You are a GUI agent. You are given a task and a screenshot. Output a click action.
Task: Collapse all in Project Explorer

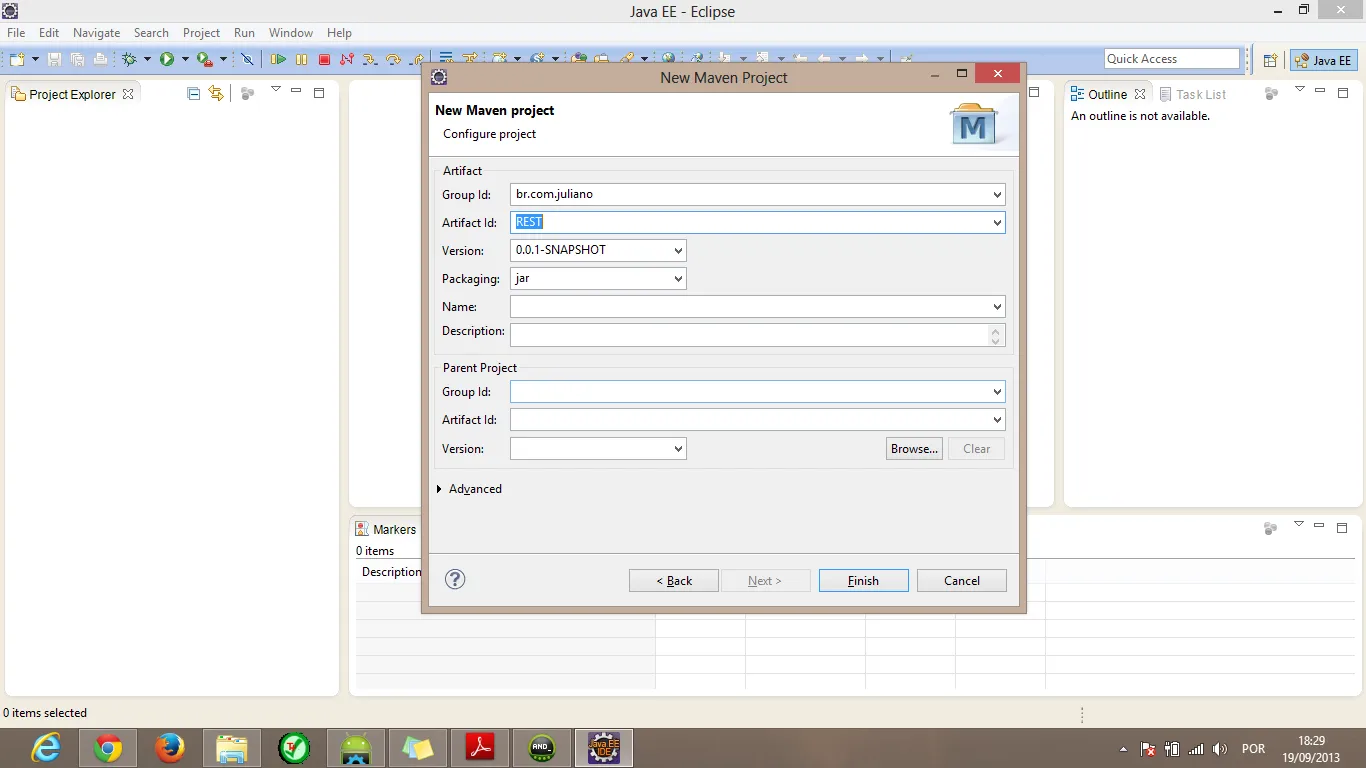pyautogui.click(x=194, y=94)
